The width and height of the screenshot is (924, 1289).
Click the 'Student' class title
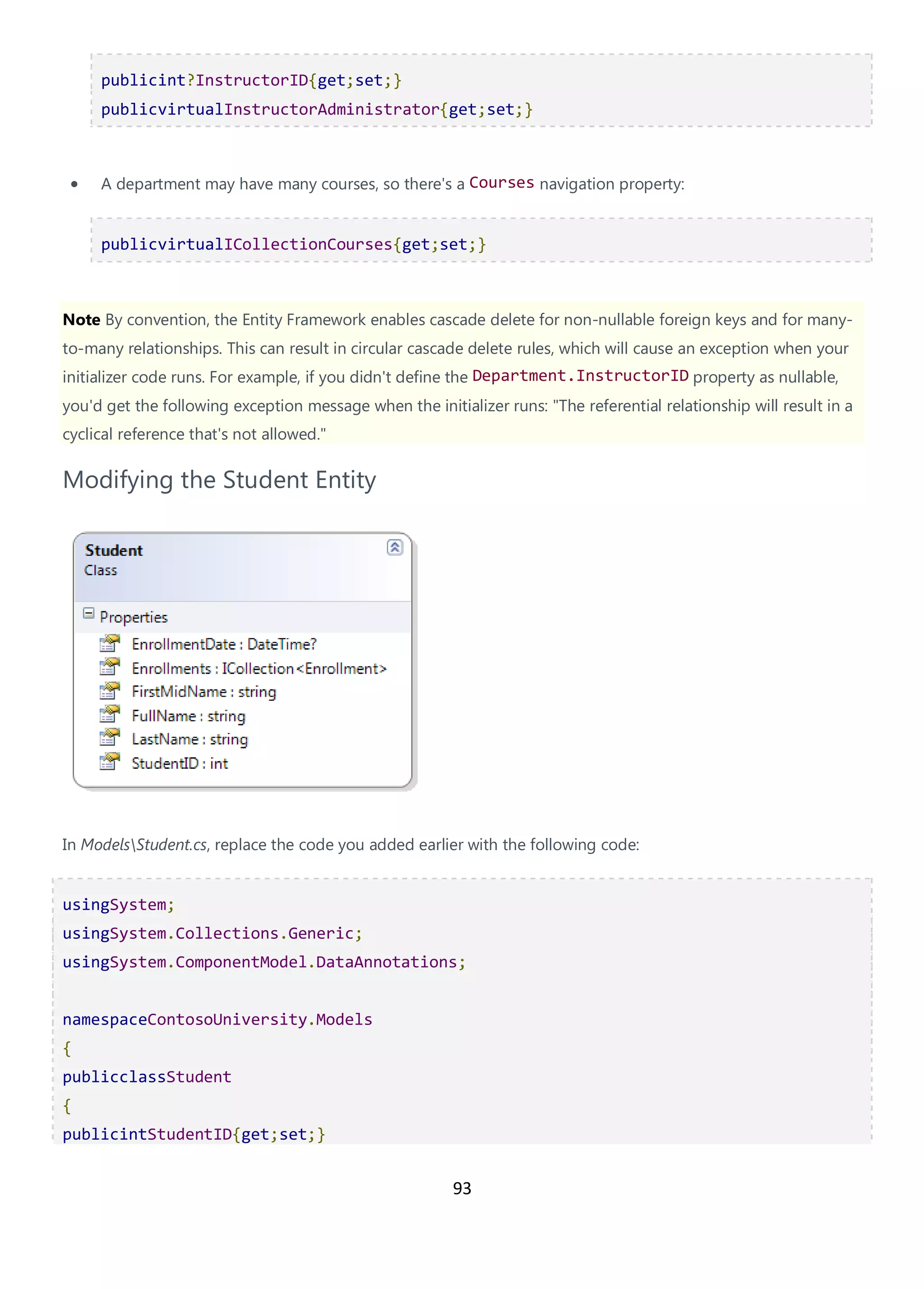[114, 550]
